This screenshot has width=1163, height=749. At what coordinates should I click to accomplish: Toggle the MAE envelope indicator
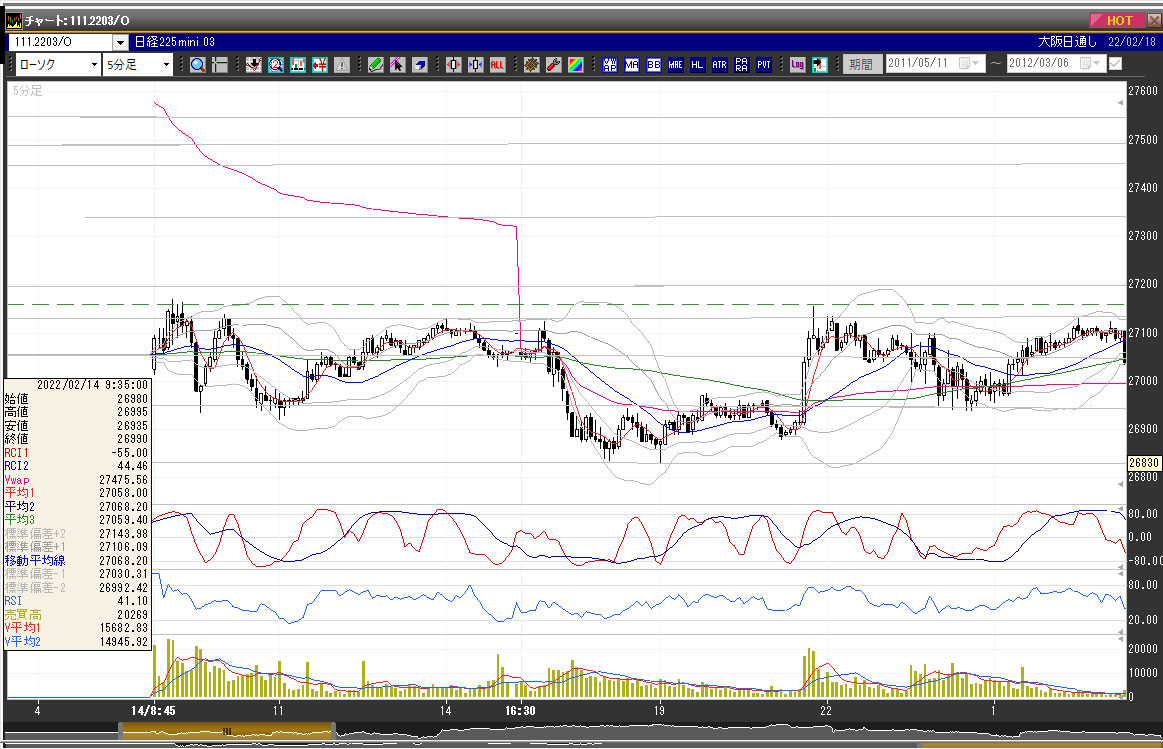676,65
